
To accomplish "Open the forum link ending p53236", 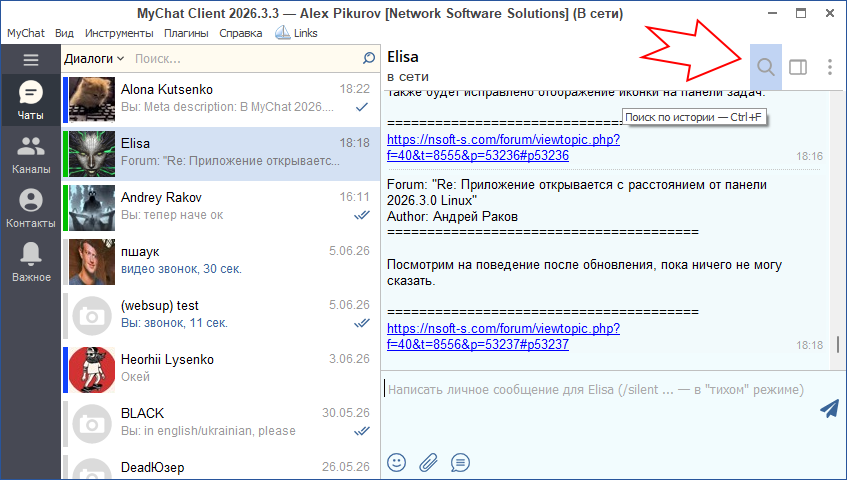I will pyautogui.click(x=503, y=147).
